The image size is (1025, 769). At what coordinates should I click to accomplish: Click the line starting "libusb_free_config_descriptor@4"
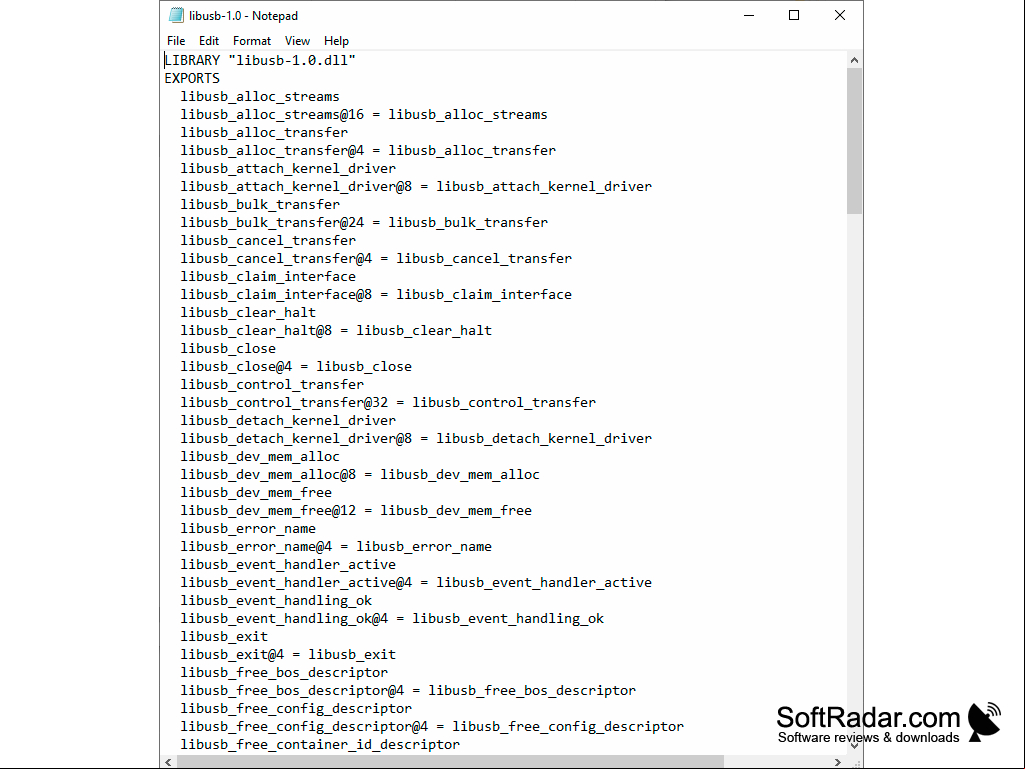[432, 726]
